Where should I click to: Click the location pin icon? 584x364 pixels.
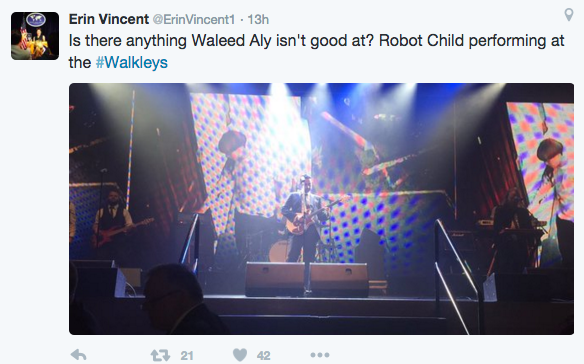(x=568, y=15)
